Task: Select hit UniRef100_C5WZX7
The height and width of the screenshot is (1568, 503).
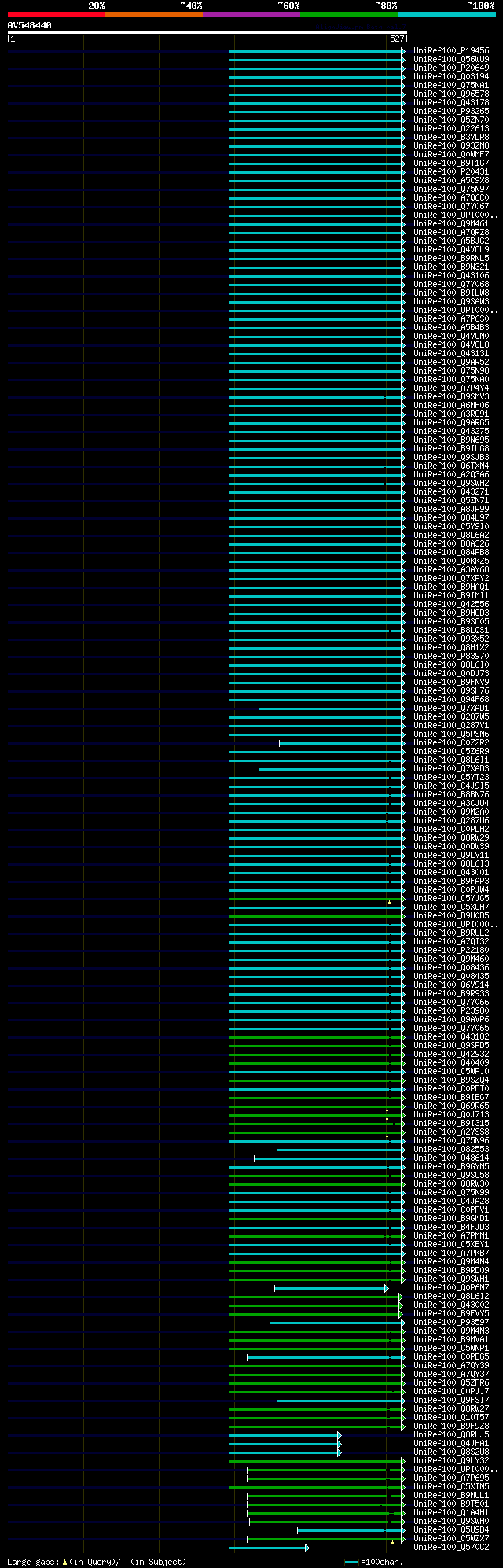Action: point(451,1538)
